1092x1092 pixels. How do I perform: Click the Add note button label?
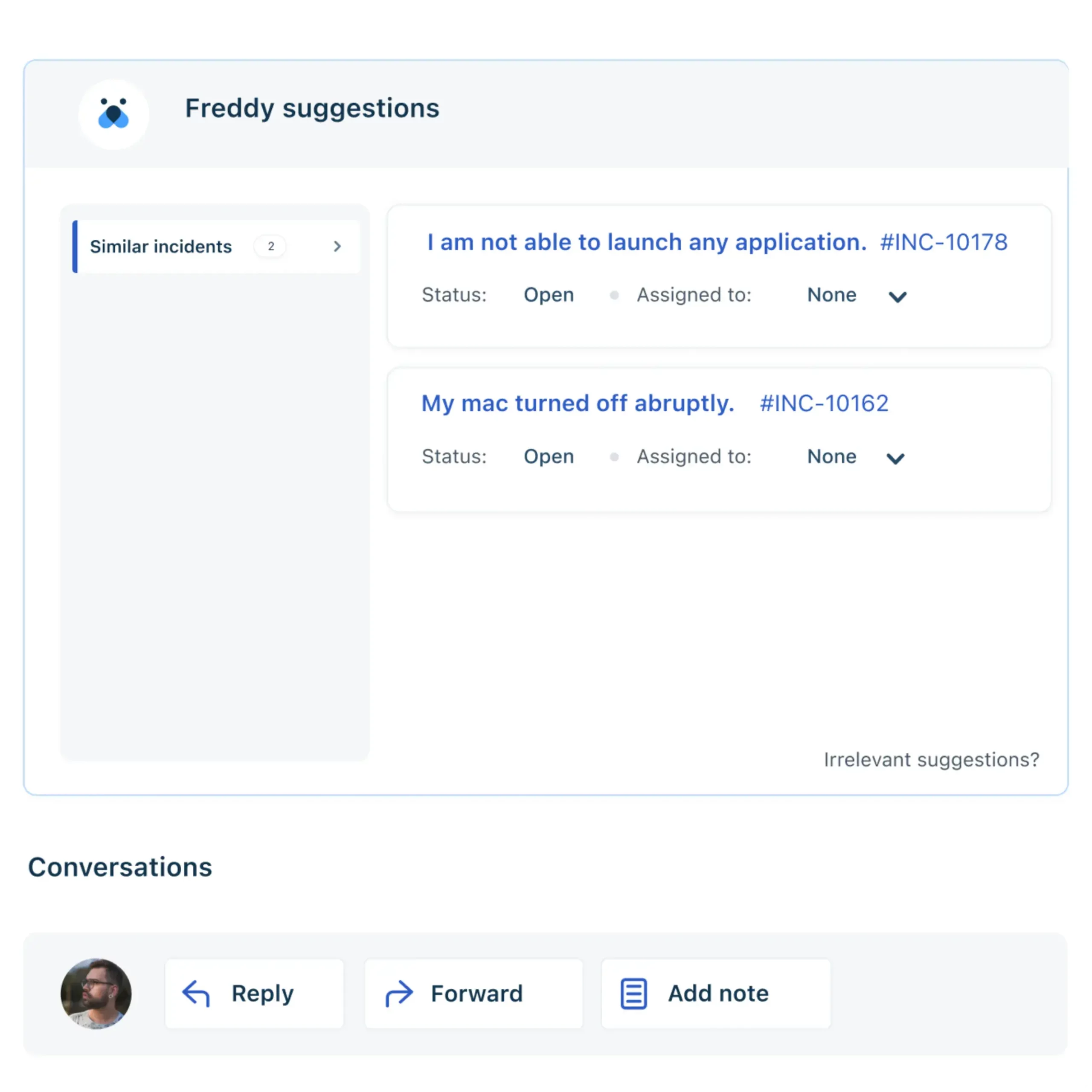click(x=718, y=993)
